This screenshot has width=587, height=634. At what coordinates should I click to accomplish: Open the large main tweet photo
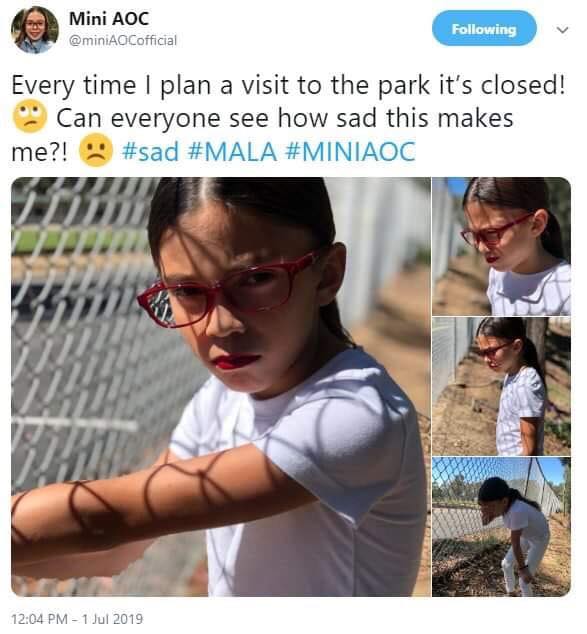pyautogui.click(x=221, y=387)
